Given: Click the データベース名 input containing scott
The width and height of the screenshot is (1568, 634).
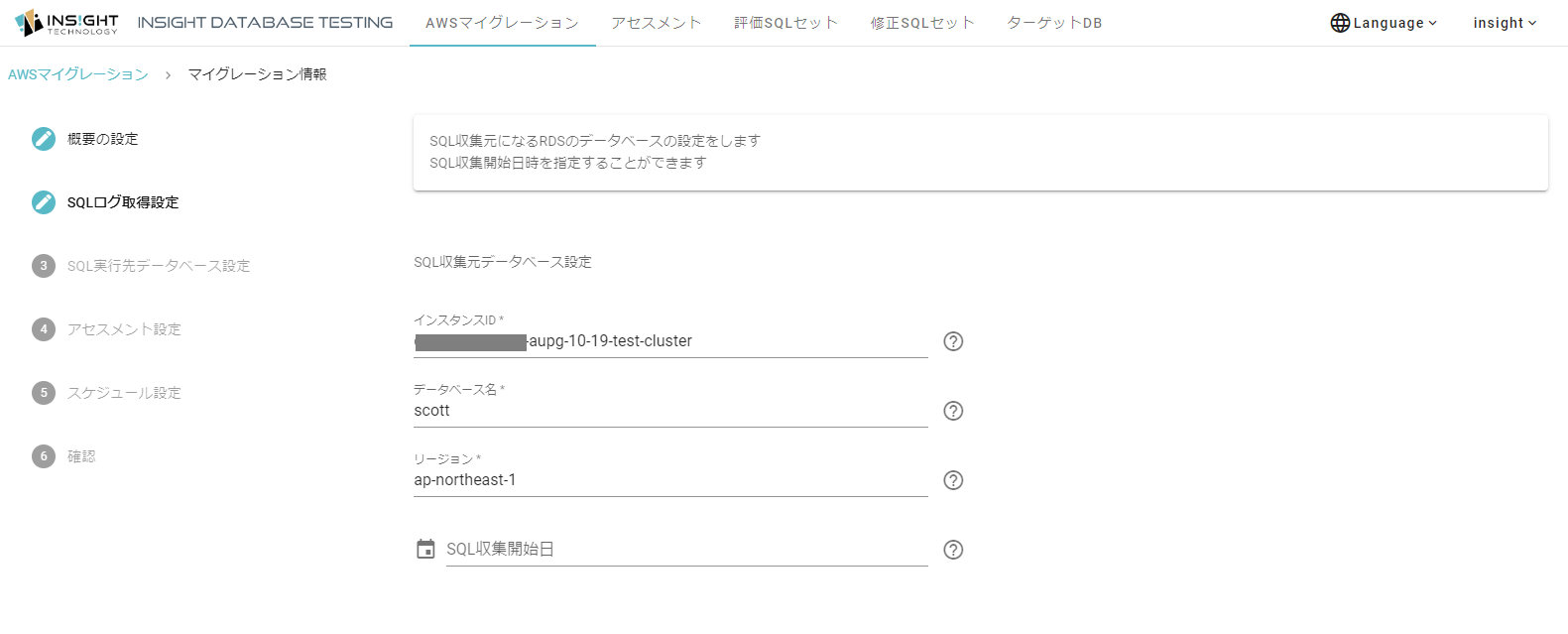Looking at the screenshot, I should click(x=669, y=411).
